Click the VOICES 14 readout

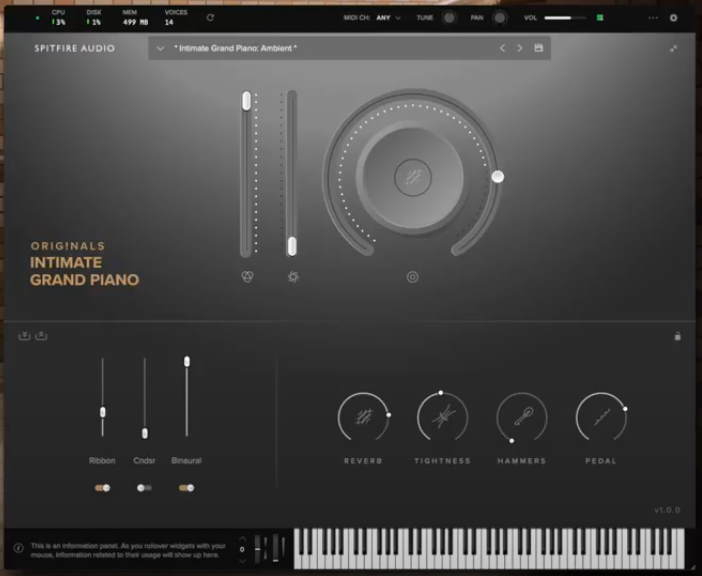coord(176,17)
